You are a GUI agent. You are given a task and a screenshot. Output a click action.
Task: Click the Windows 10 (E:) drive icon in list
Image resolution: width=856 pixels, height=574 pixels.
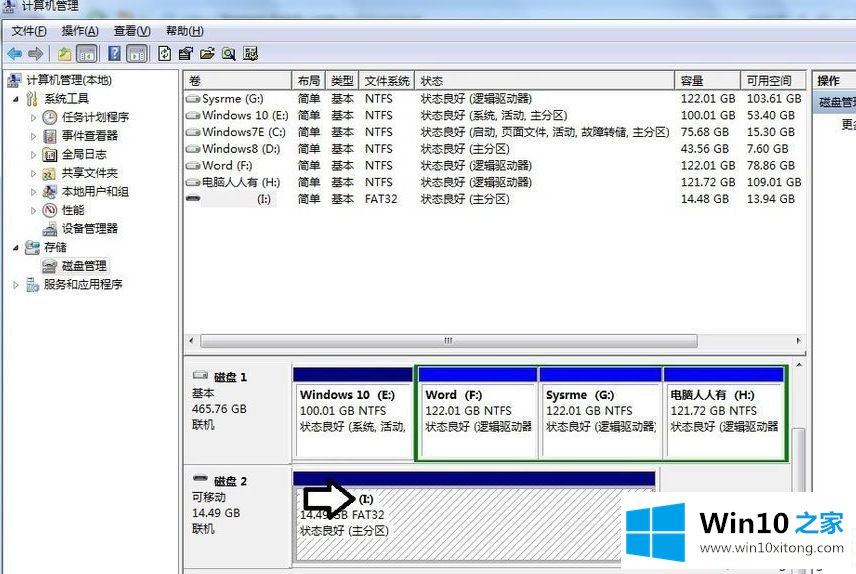tap(193, 116)
